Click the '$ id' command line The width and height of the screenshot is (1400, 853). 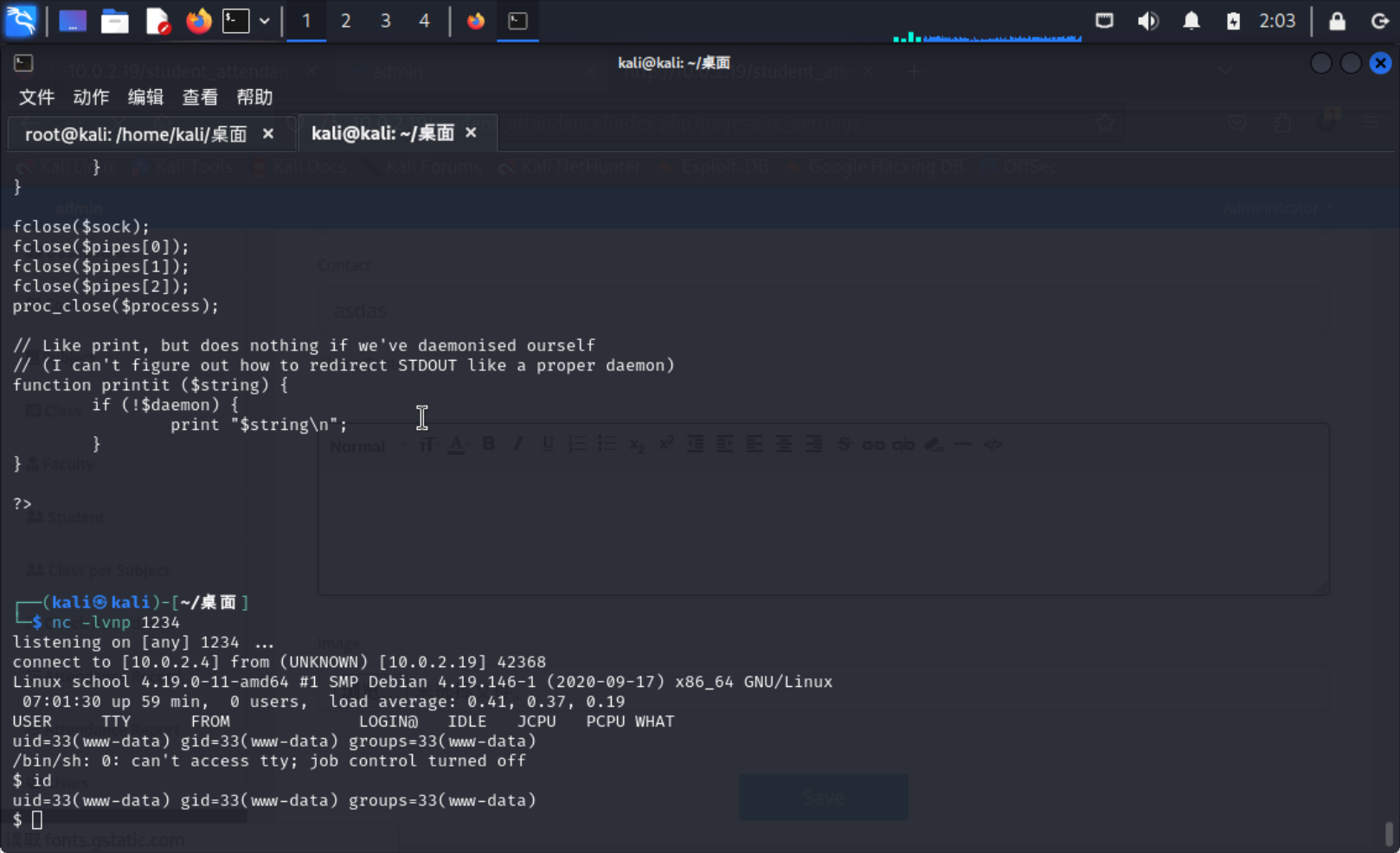click(x=32, y=780)
